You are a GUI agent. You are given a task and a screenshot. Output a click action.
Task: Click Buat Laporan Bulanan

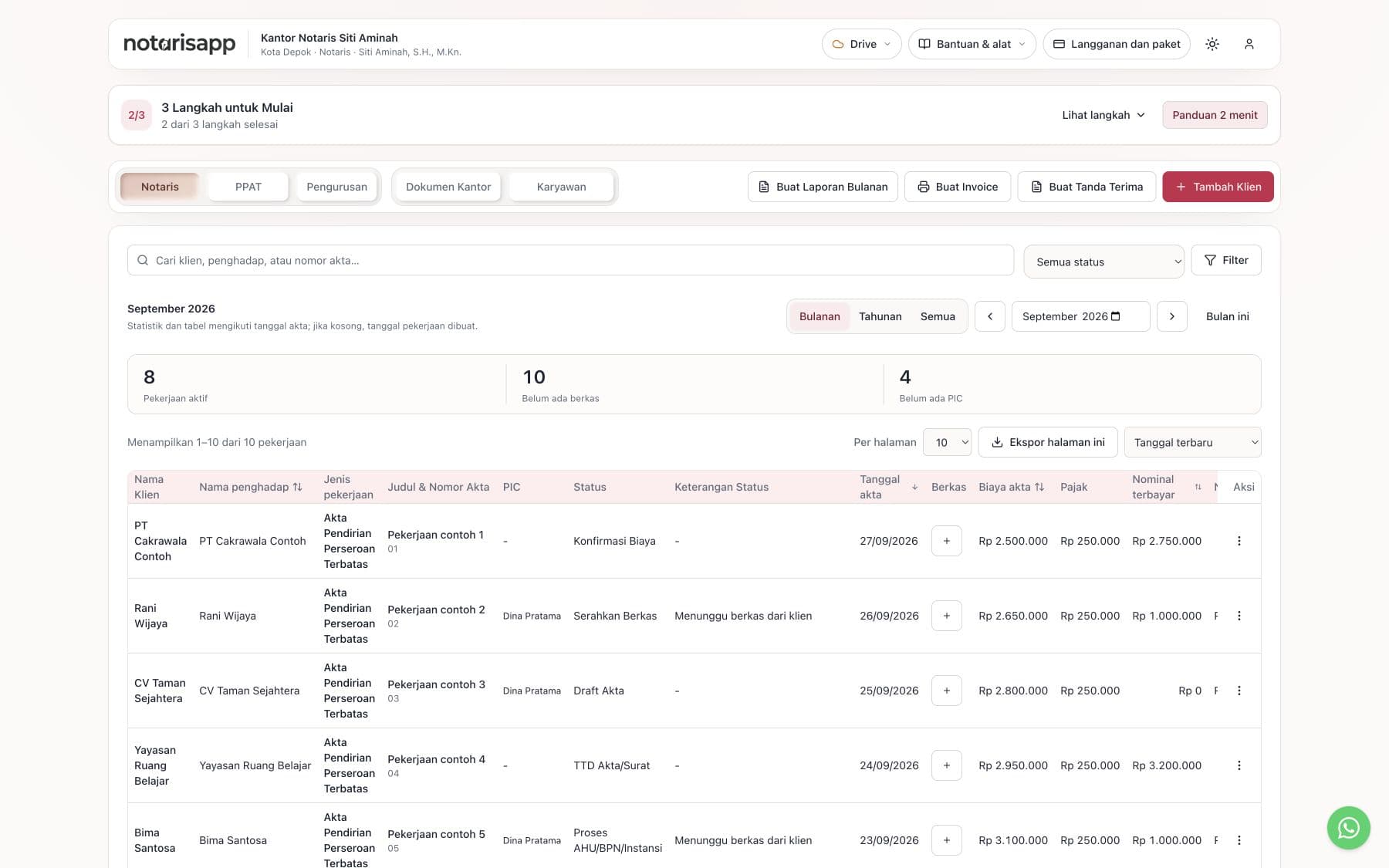[823, 187]
